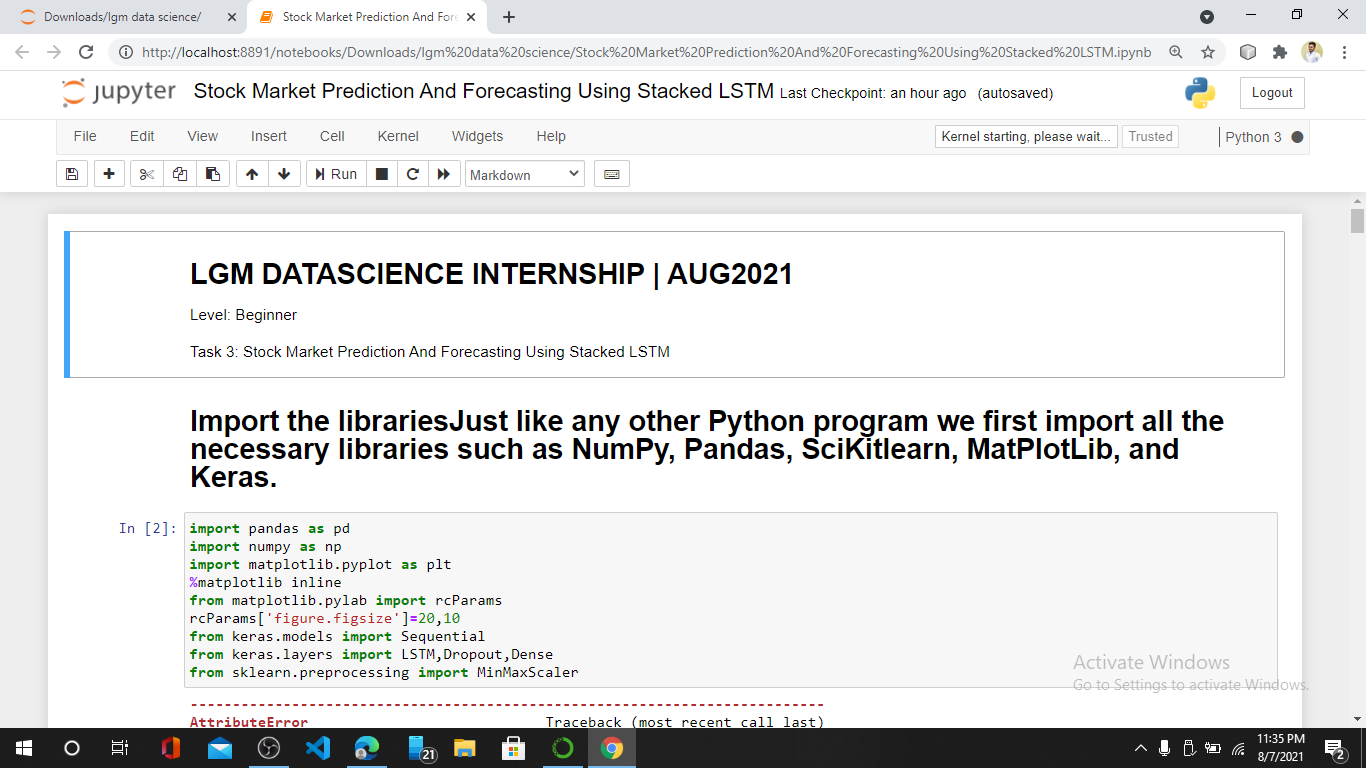This screenshot has width=1366, height=768.
Task: Paste cells below using the paste icon
Action: (x=214, y=173)
